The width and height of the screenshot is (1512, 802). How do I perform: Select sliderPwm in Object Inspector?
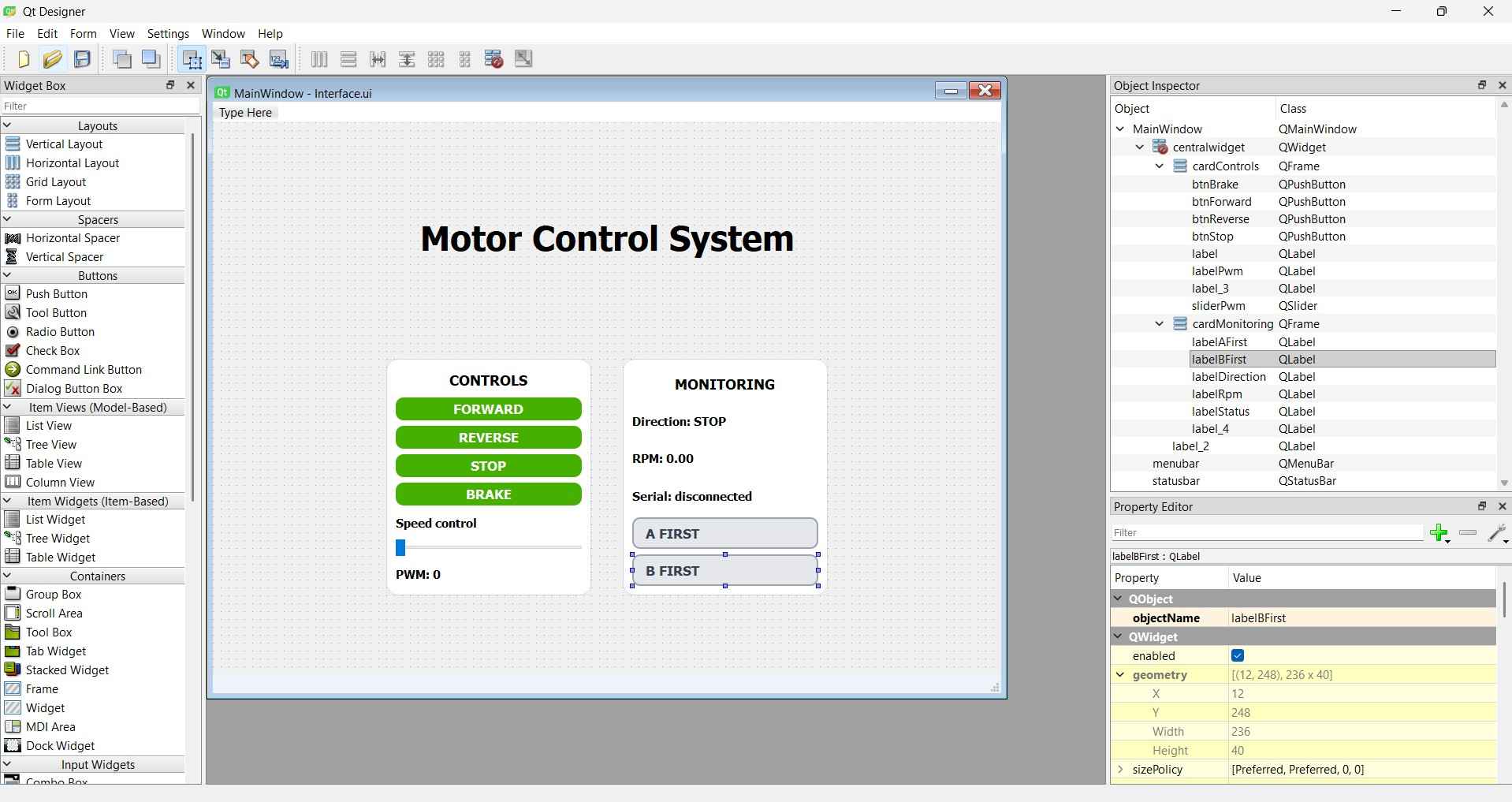(1219, 306)
